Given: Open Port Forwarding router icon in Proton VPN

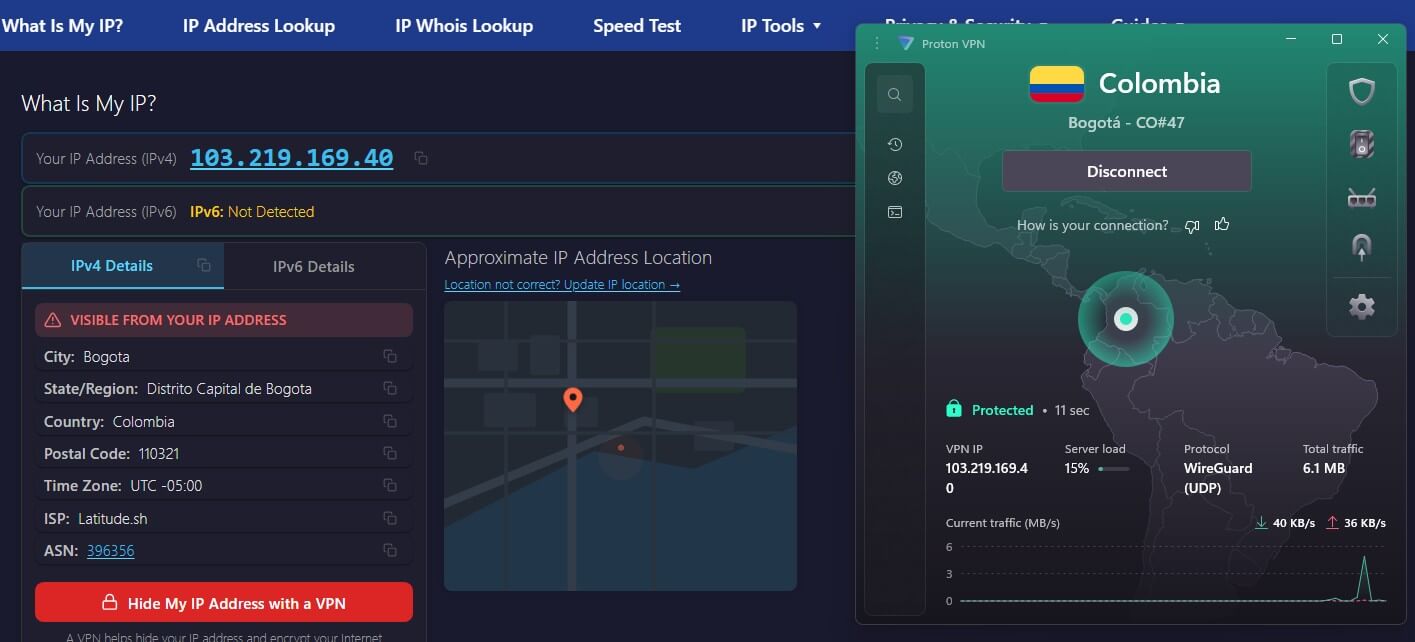Looking at the screenshot, I should coord(1362,197).
